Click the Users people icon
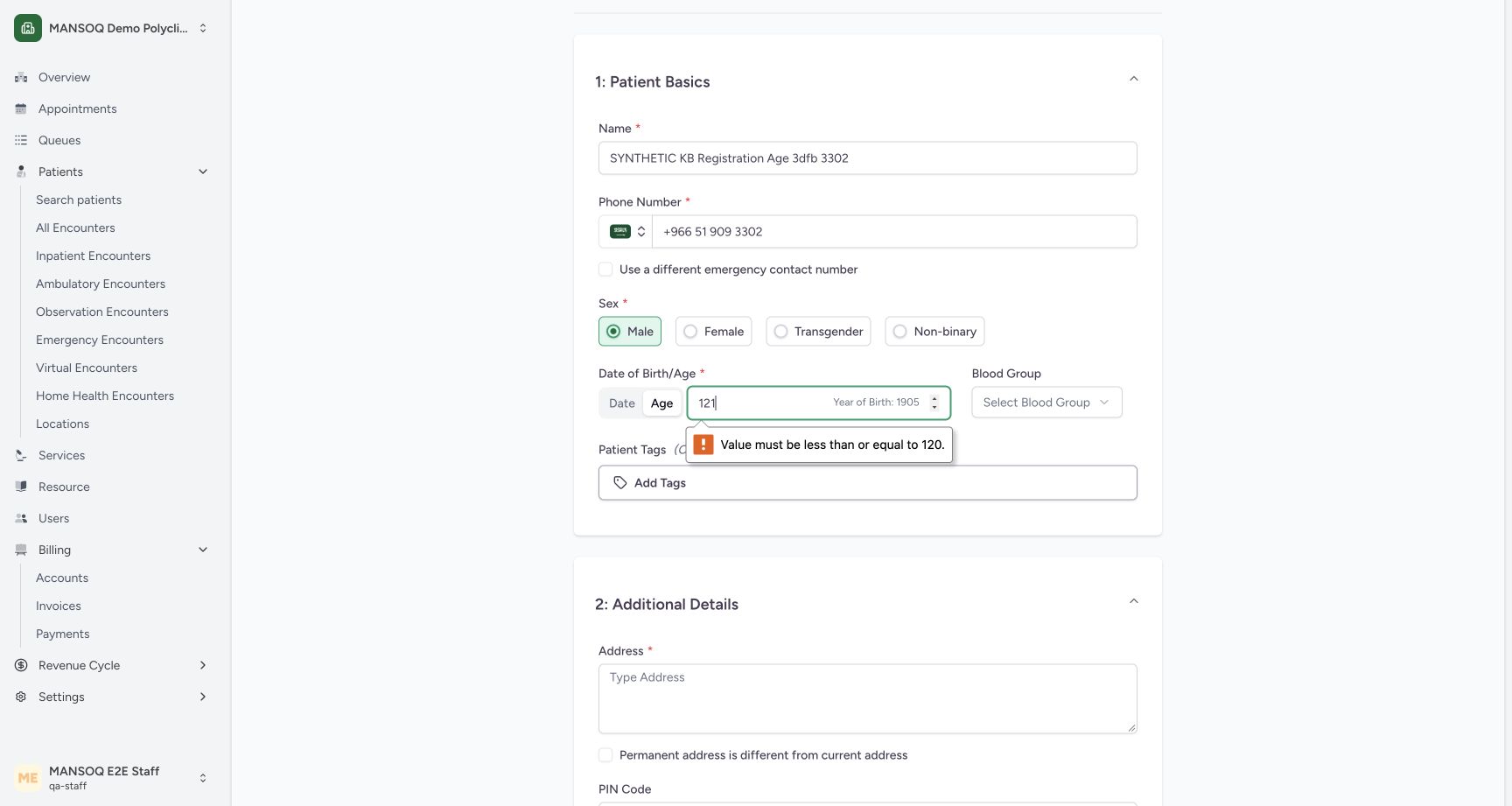 (x=21, y=518)
